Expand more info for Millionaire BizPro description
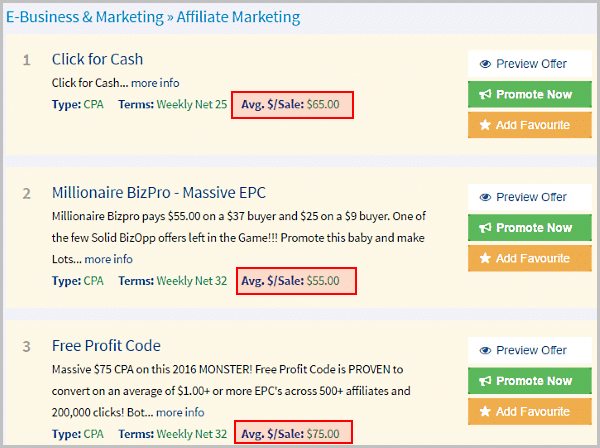The image size is (600, 448). (108, 259)
